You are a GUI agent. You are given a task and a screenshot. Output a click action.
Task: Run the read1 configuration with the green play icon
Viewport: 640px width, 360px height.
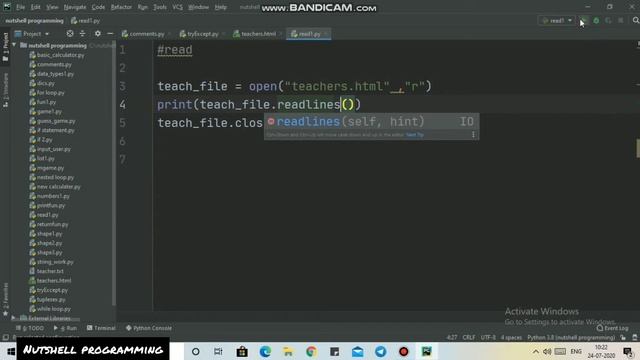(x=584, y=20)
